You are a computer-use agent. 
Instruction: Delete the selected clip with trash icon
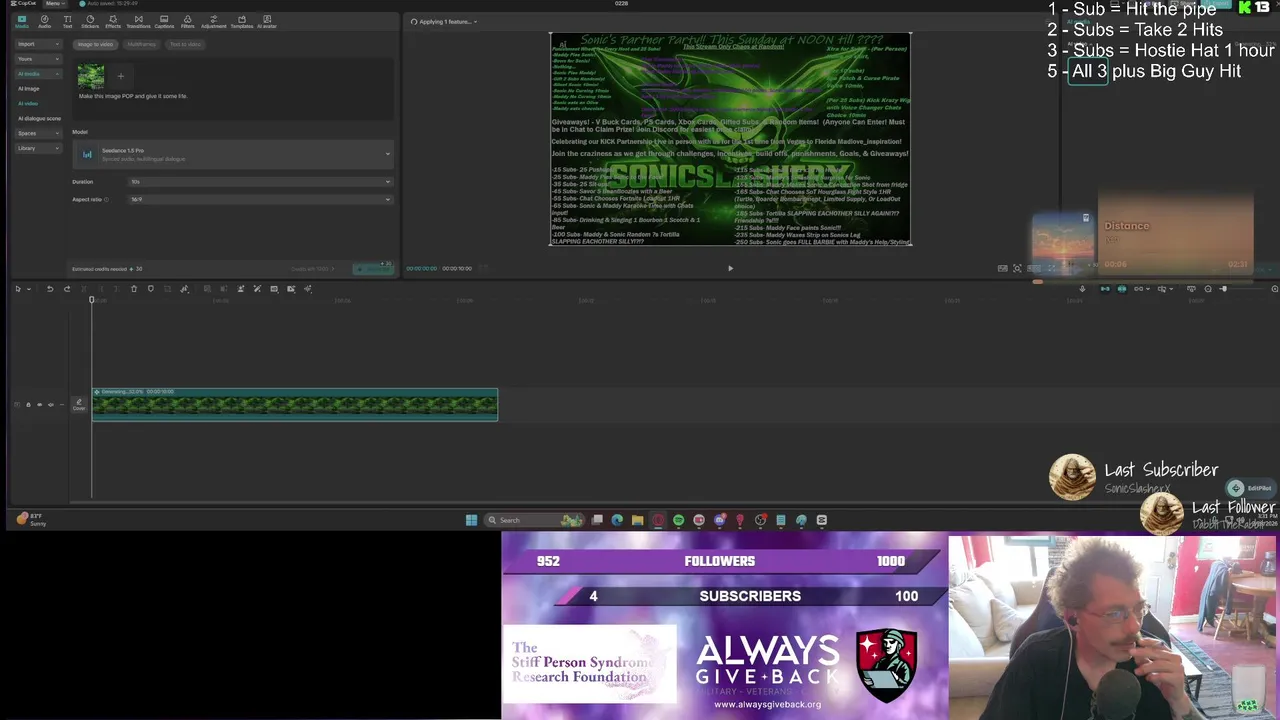(x=134, y=289)
